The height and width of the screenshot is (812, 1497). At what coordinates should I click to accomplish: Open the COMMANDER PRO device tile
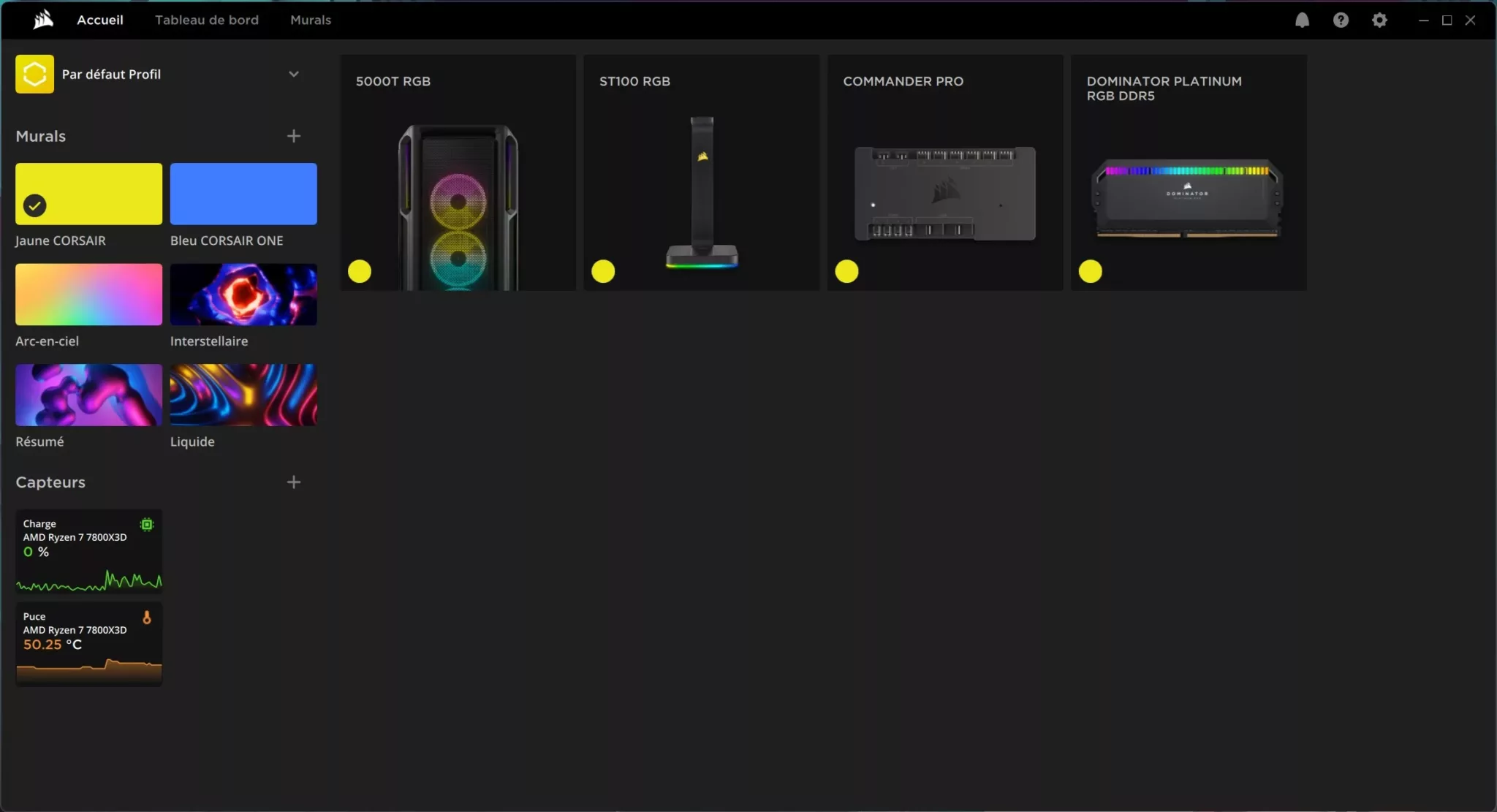coord(944,172)
